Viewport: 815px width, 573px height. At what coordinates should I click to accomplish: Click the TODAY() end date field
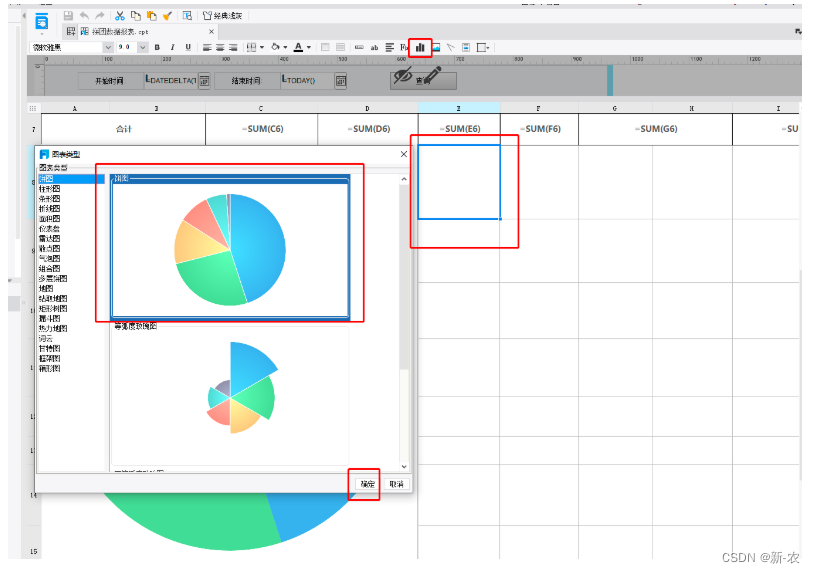pyautogui.click(x=307, y=81)
